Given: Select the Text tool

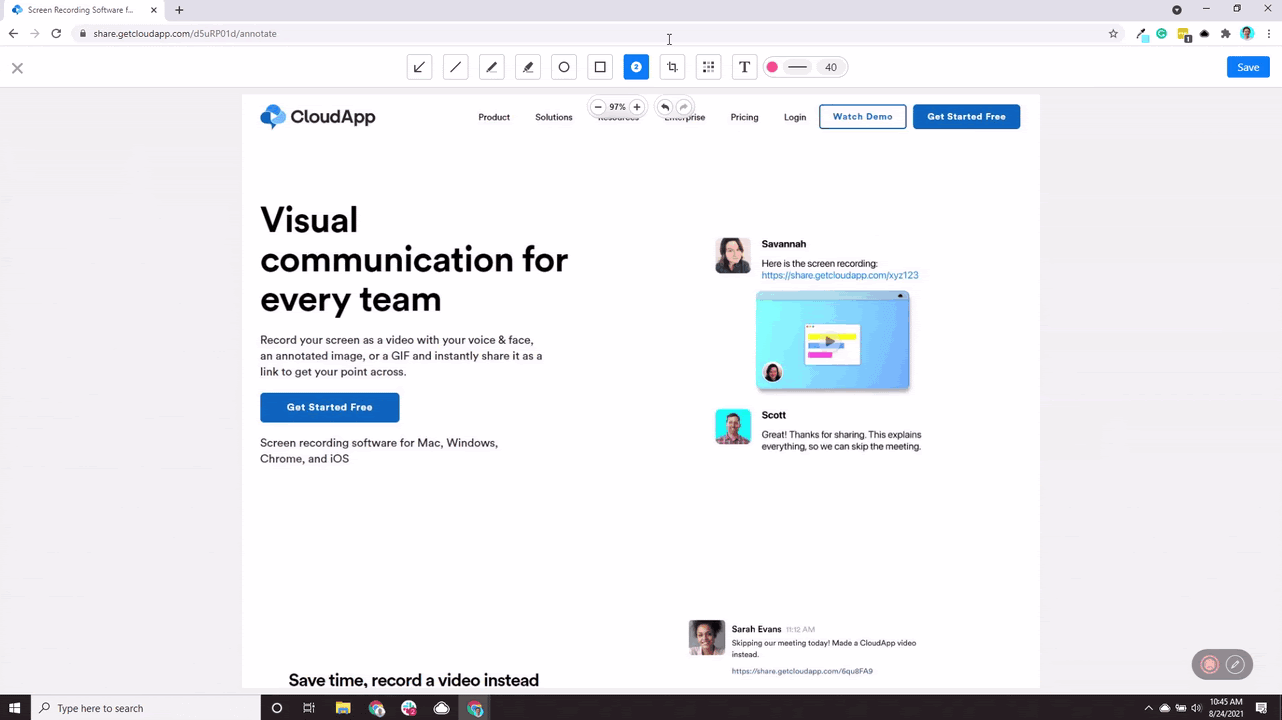Looking at the screenshot, I should tap(744, 67).
